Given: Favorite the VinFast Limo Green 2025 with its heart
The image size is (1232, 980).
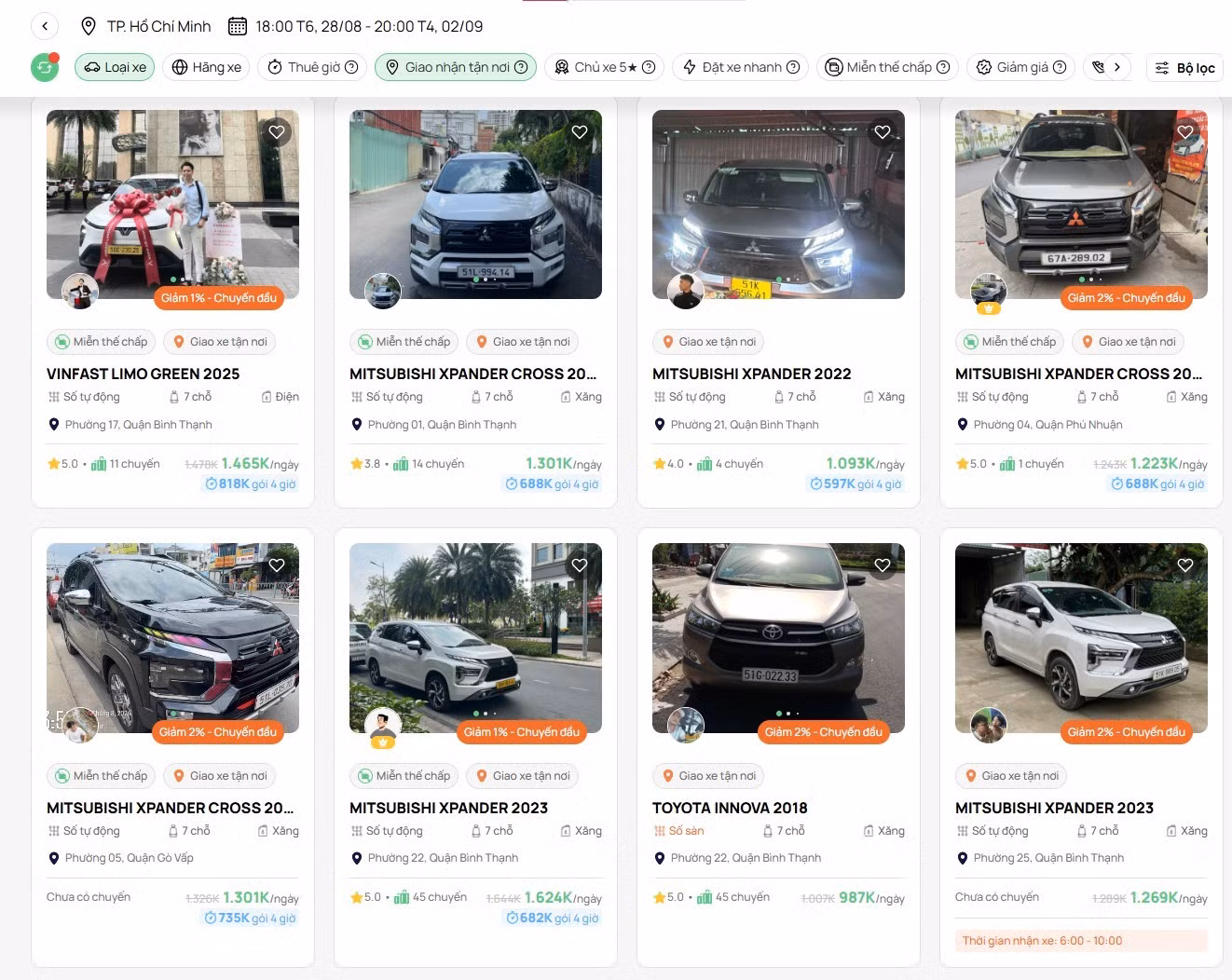Looking at the screenshot, I should click(x=277, y=132).
